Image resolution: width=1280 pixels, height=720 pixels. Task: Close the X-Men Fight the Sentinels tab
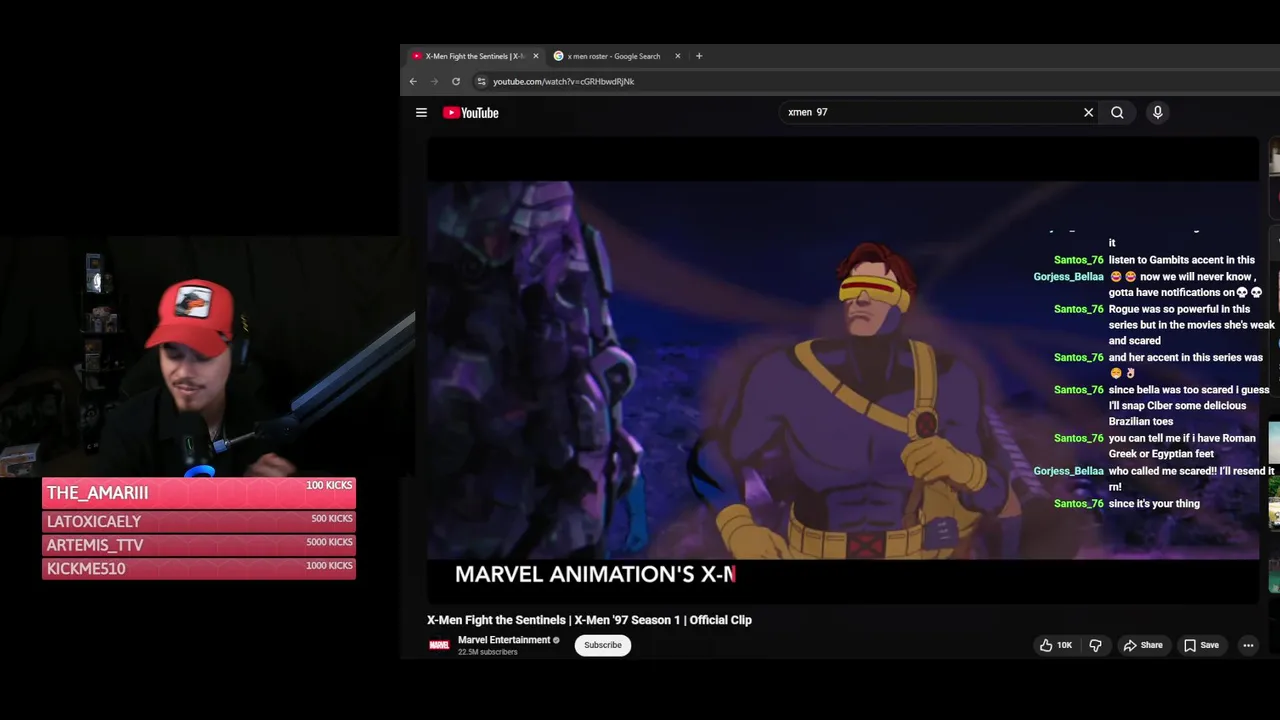coord(535,56)
